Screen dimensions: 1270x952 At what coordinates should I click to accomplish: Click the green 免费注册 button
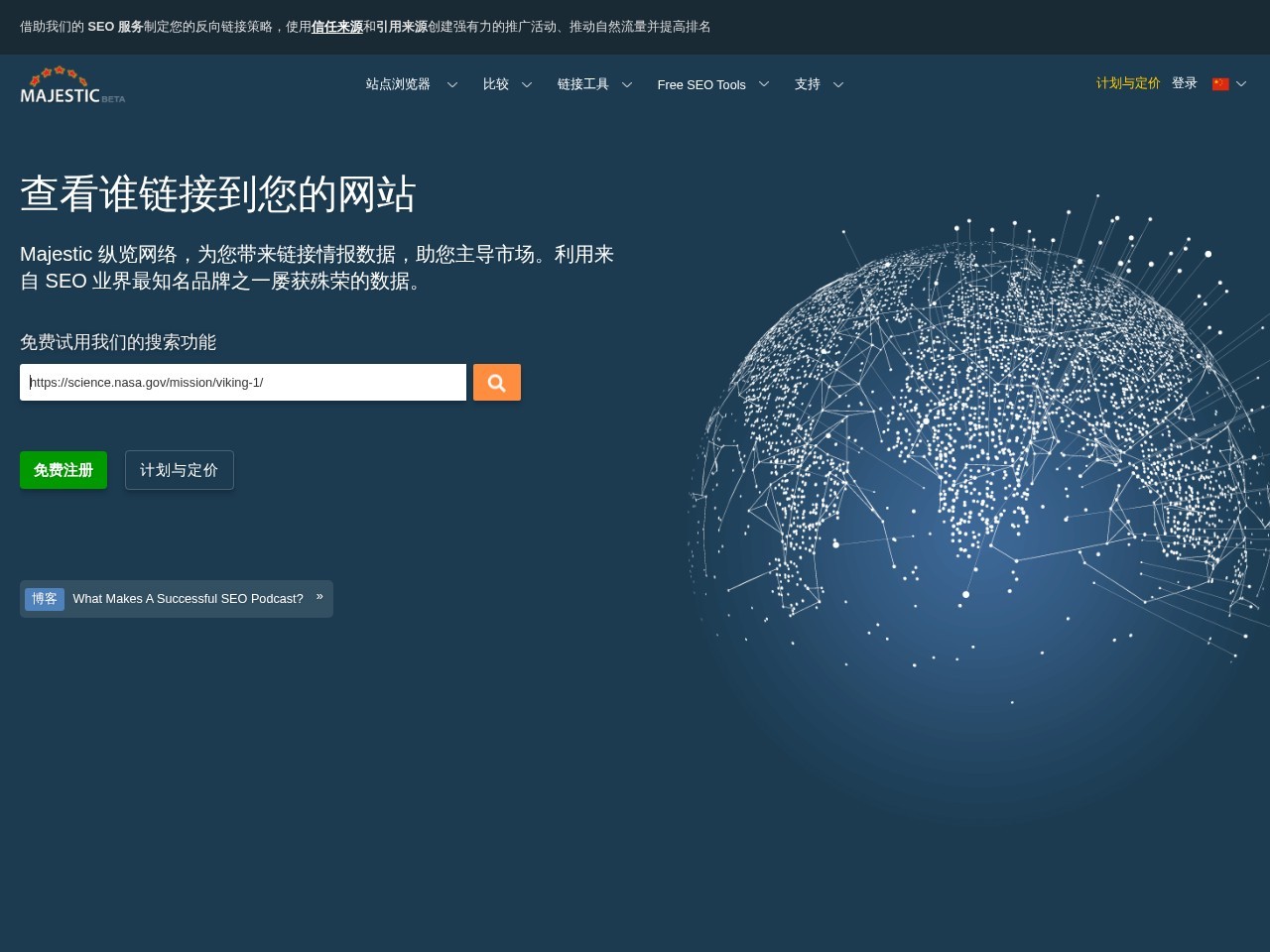(63, 470)
